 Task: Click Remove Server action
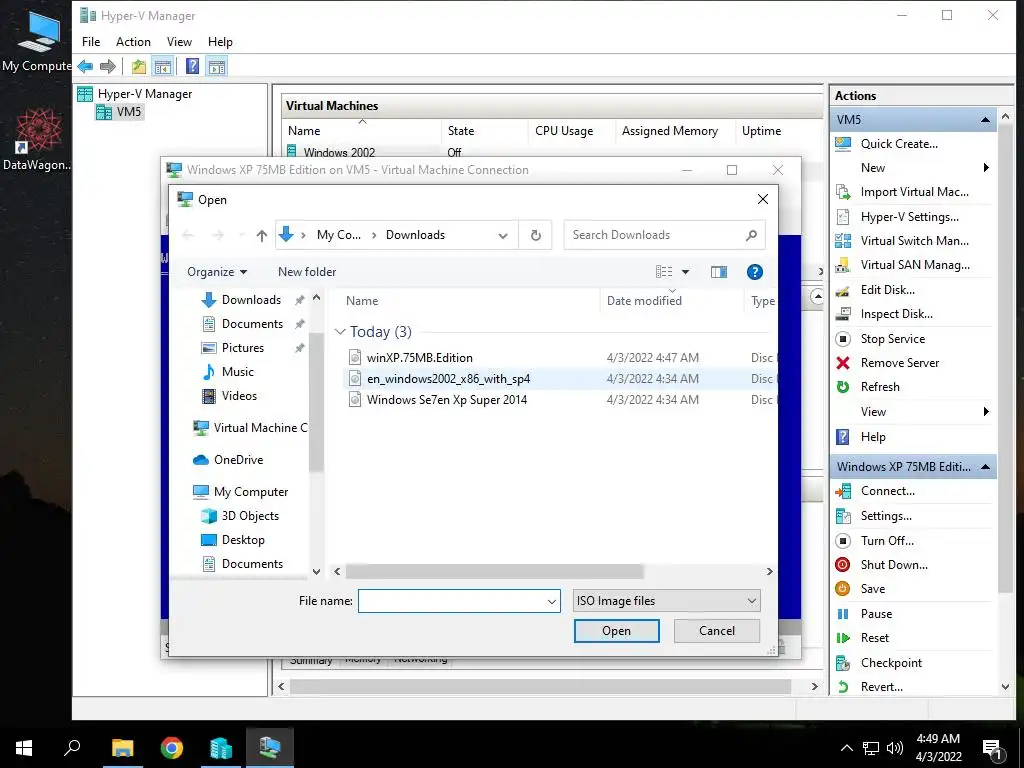tap(899, 363)
